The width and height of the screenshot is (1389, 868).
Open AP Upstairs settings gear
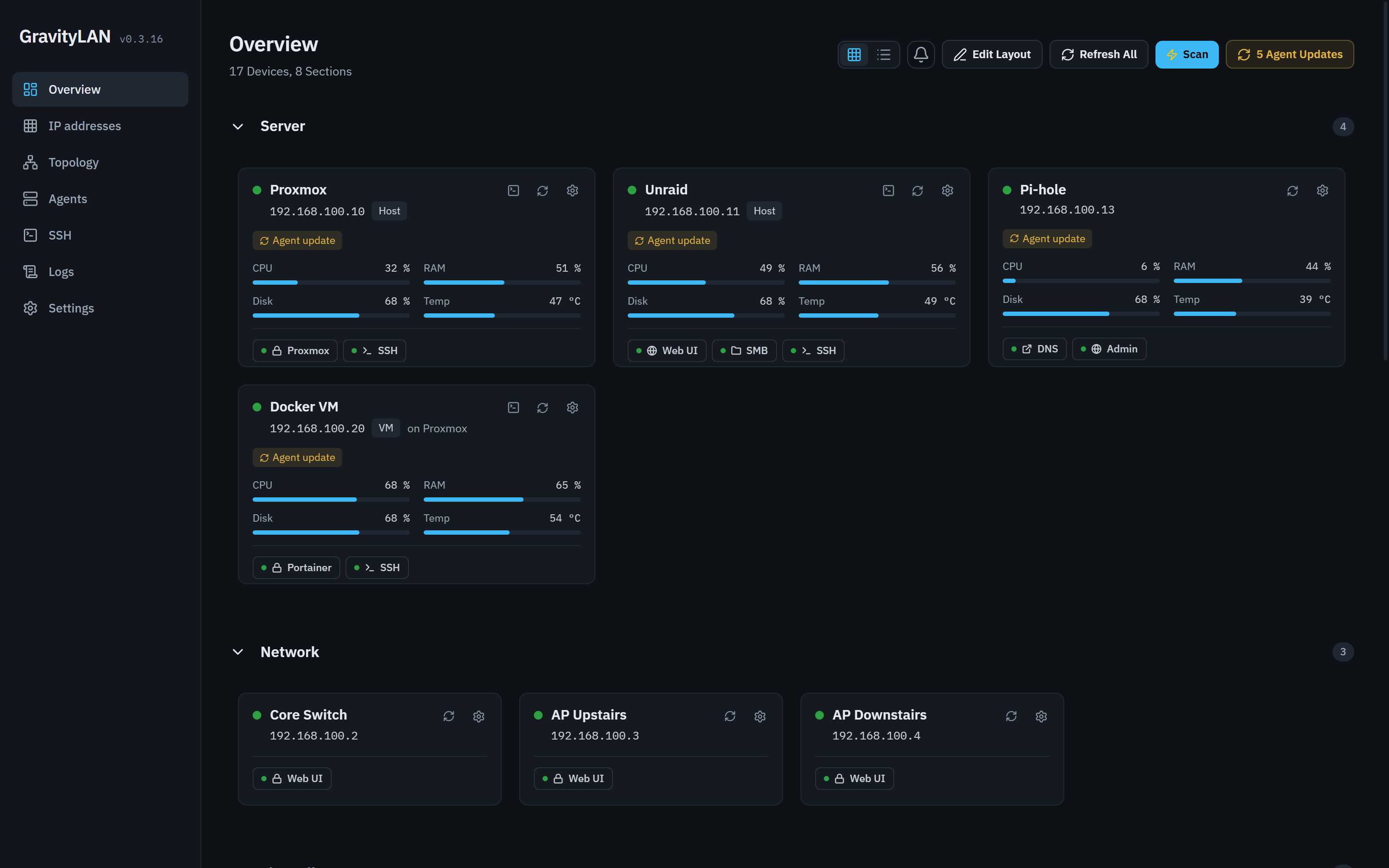759,716
